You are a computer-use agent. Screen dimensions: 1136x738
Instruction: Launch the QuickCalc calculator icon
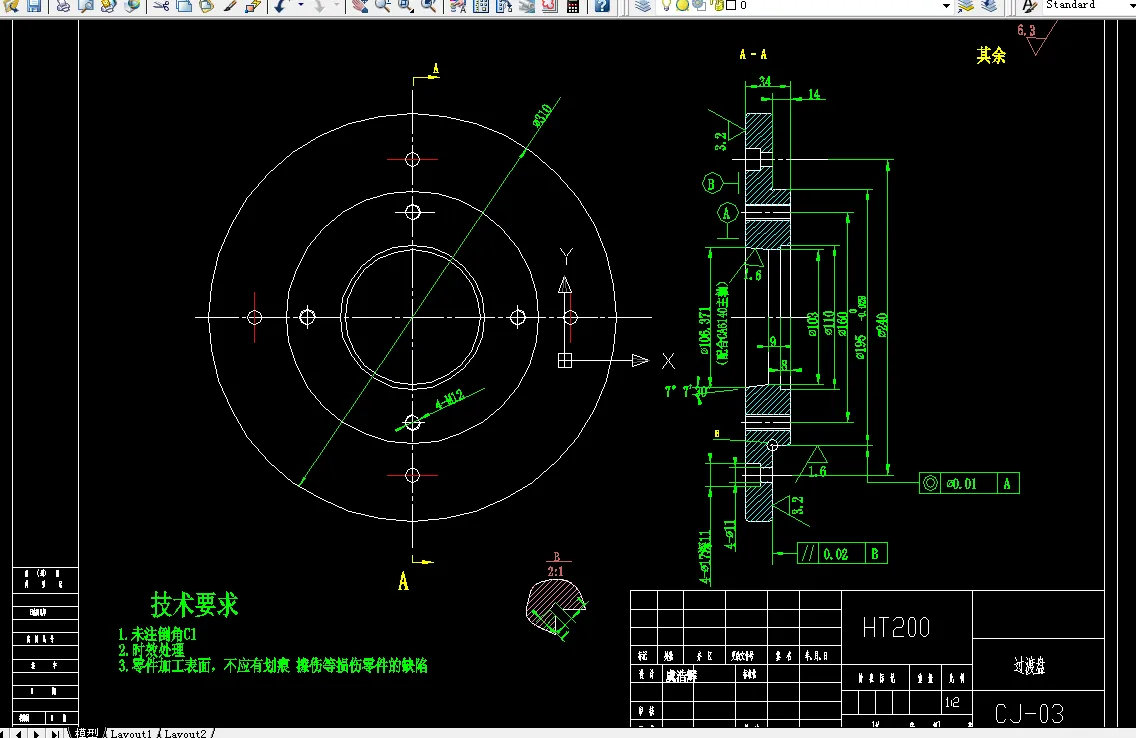click(x=572, y=6)
